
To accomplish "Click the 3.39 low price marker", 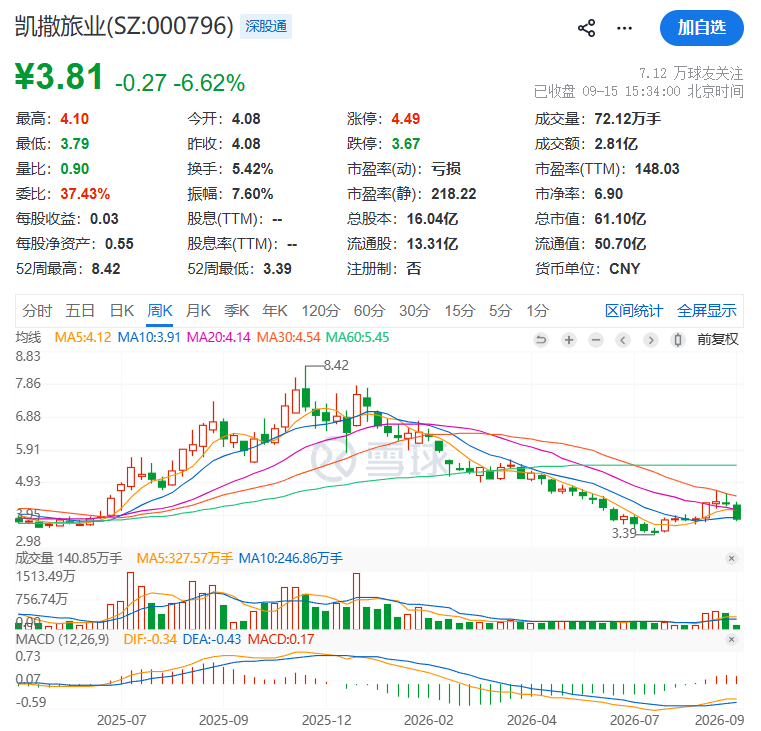I will coord(624,533).
